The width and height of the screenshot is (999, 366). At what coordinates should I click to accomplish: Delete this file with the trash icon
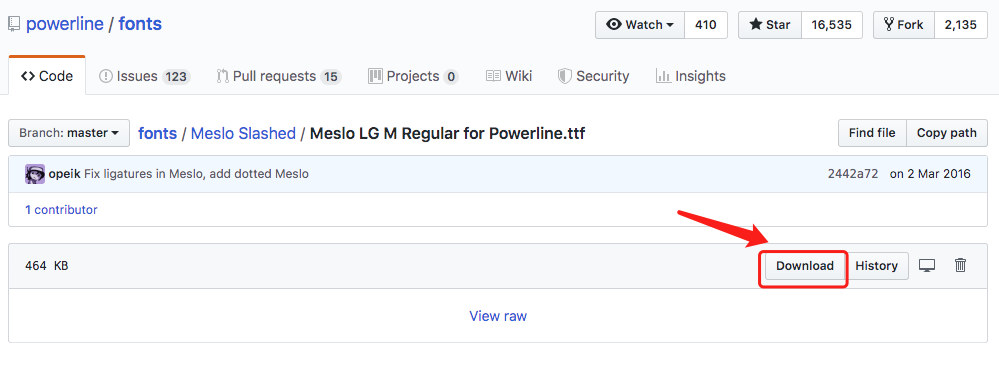961,265
